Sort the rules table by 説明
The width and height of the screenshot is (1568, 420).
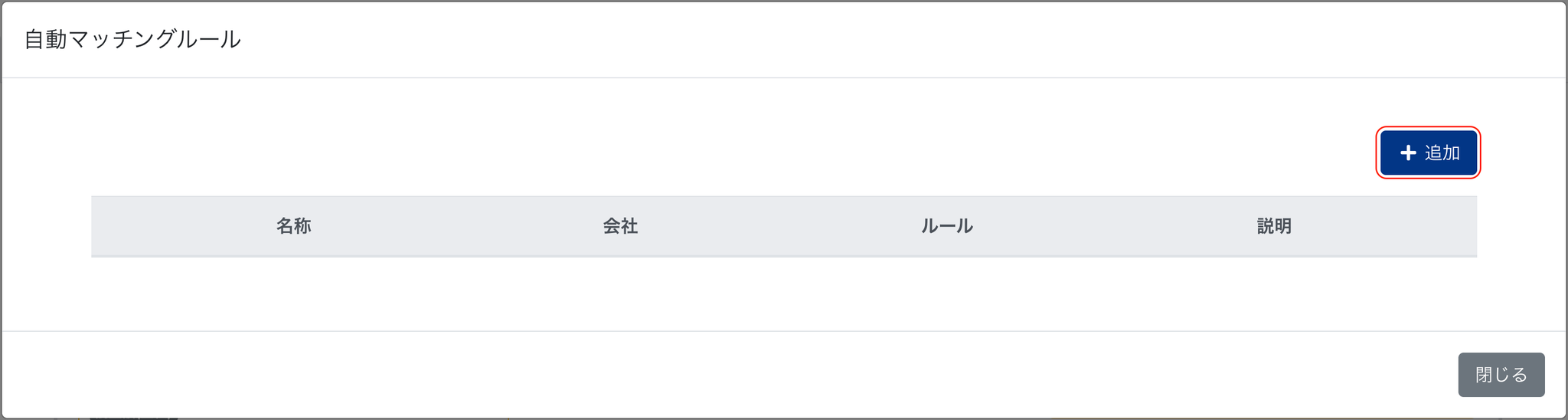pos(1274,226)
